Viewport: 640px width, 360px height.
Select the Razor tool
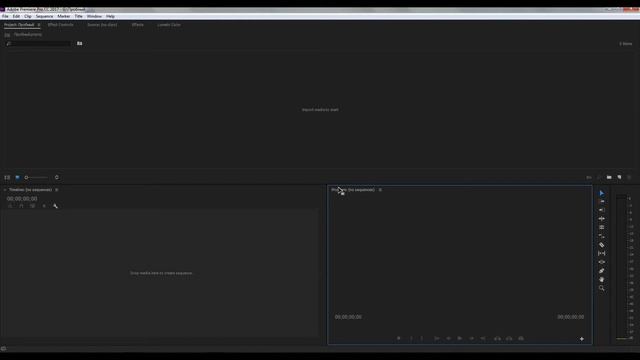coord(602,245)
